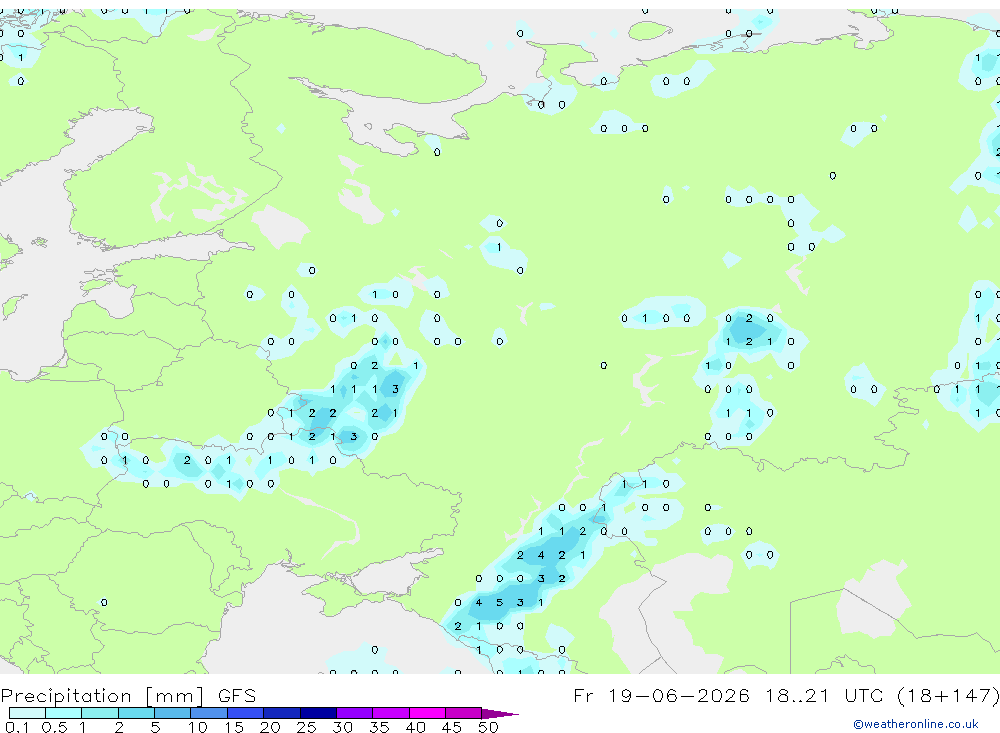Click dark blue swatch between 20 and 25
Viewport: 1000px width, 733px height.
pos(282,713)
